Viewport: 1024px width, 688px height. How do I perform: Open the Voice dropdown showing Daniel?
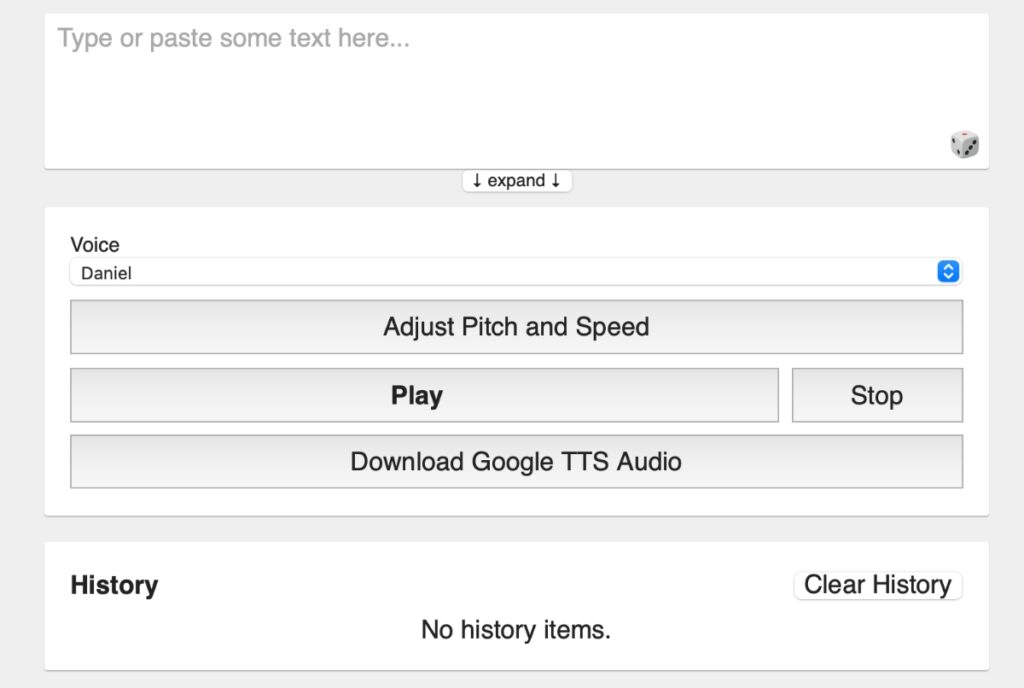pyautogui.click(x=516, y=272)
